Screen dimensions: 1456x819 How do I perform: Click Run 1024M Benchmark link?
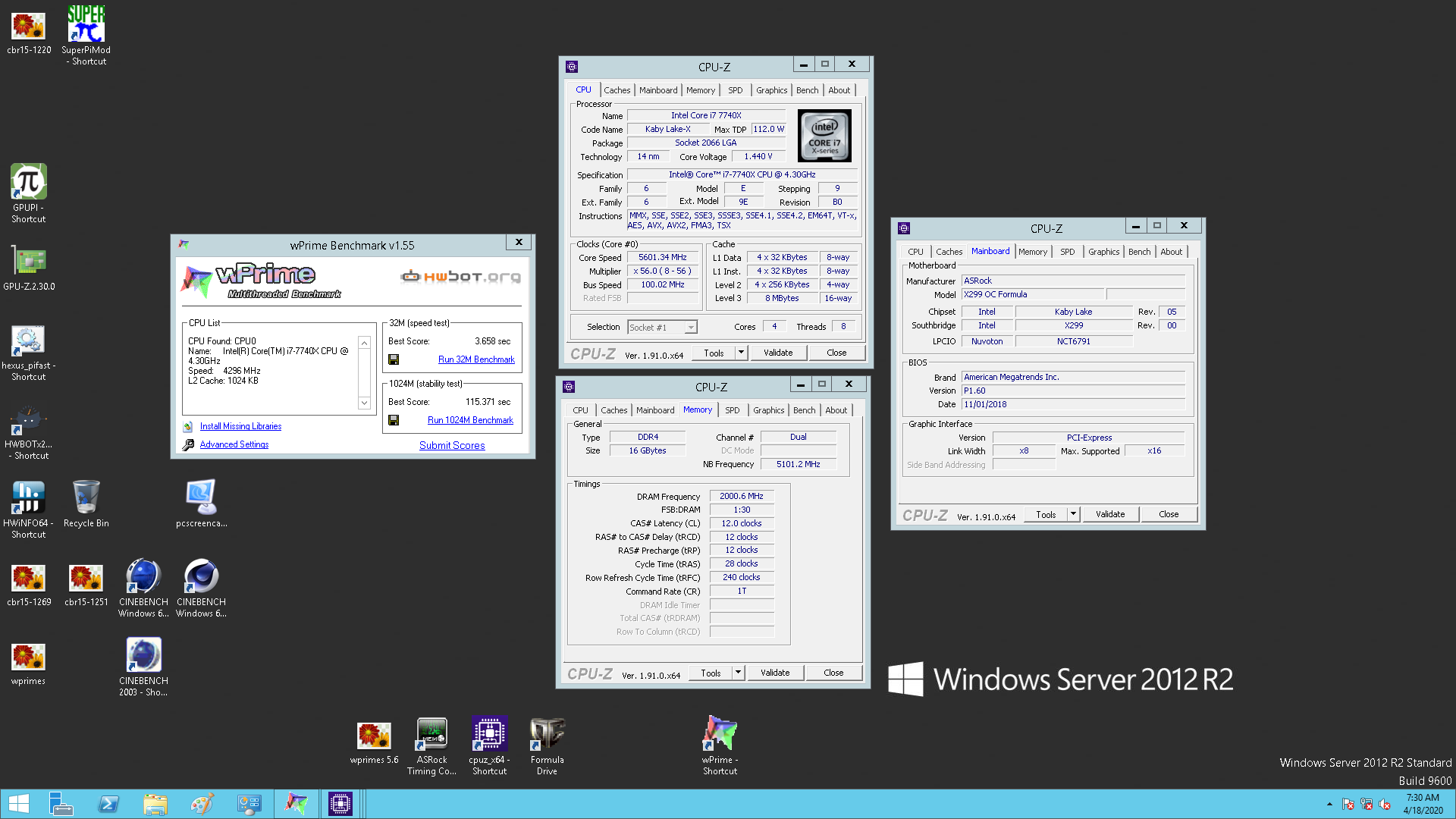point(470,420)
